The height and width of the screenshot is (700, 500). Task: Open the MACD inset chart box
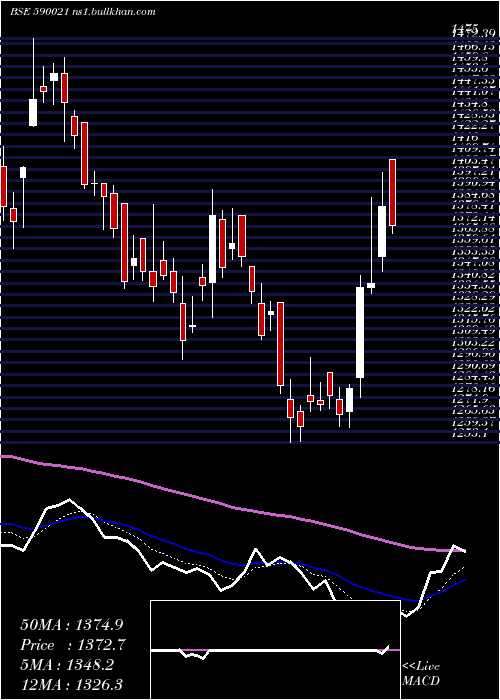pos(275,650)
